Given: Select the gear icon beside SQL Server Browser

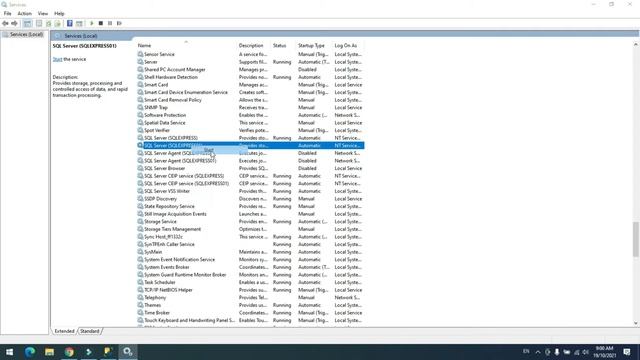Looking at the screenshot, I should click(140, 168).
